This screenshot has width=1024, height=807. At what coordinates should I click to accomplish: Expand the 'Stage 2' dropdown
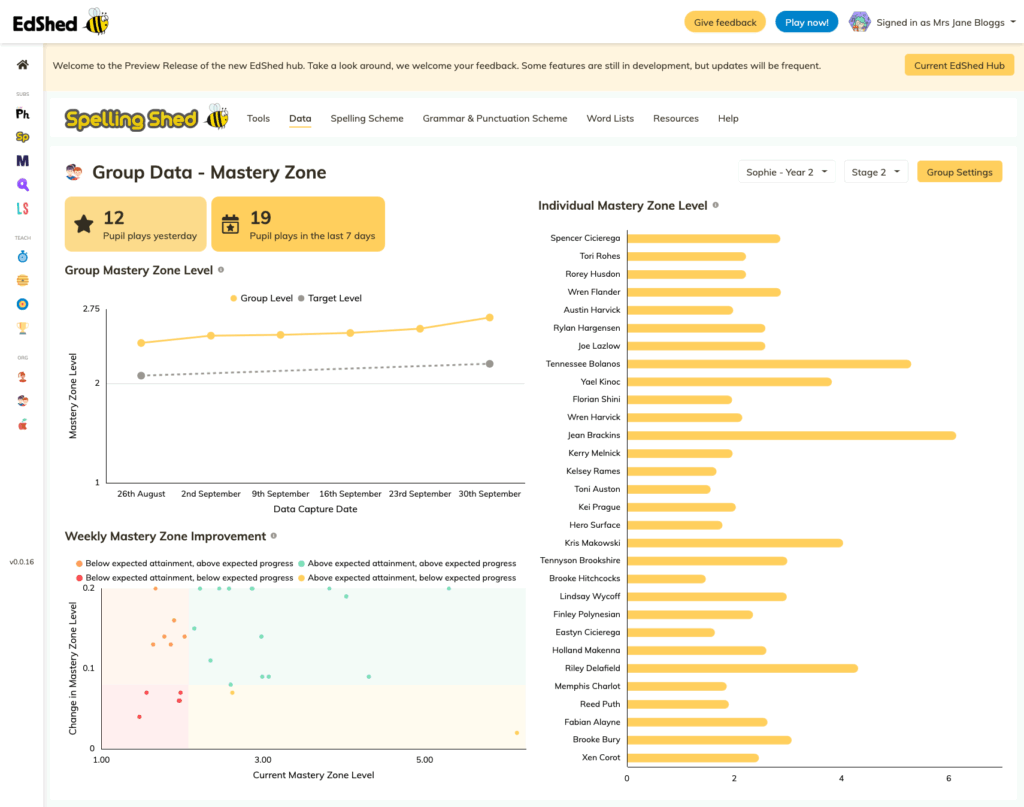point(876,172)
